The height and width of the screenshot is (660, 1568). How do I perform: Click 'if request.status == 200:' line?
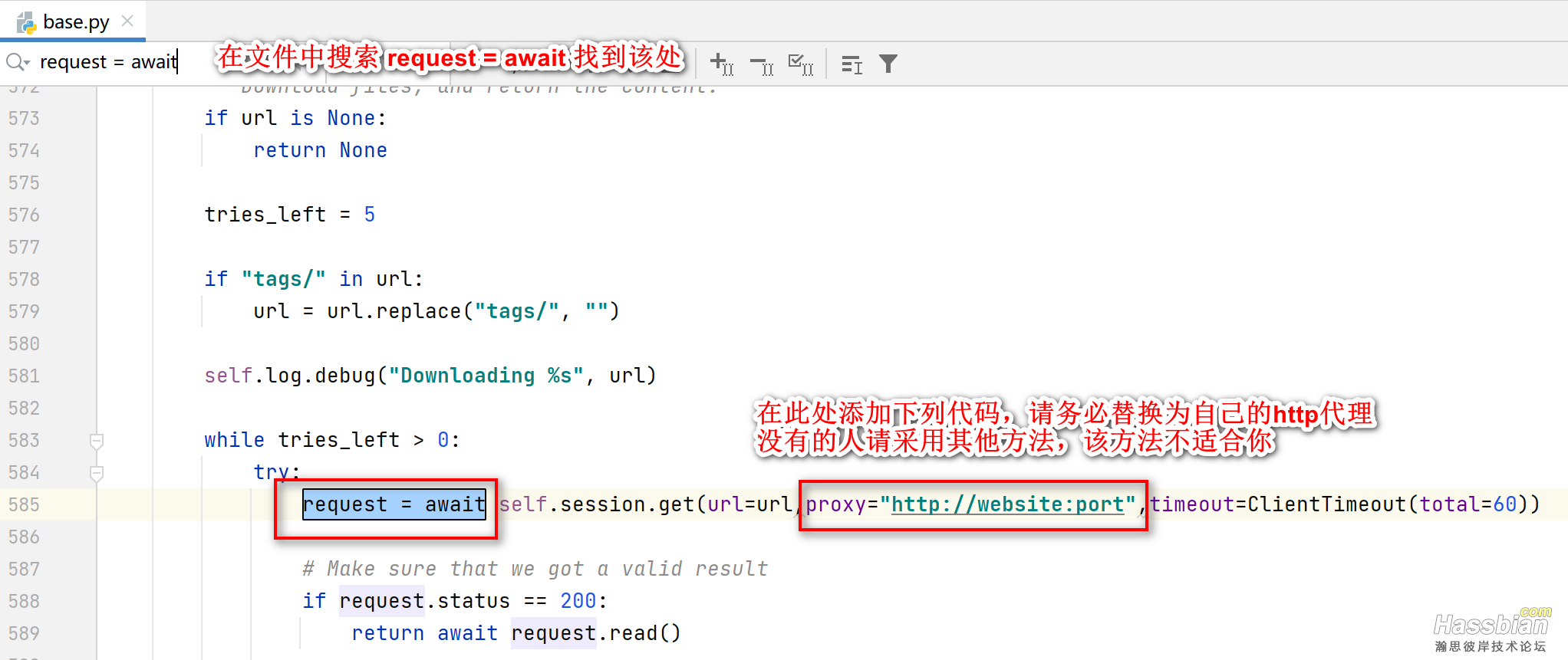(x=455, y=601)
